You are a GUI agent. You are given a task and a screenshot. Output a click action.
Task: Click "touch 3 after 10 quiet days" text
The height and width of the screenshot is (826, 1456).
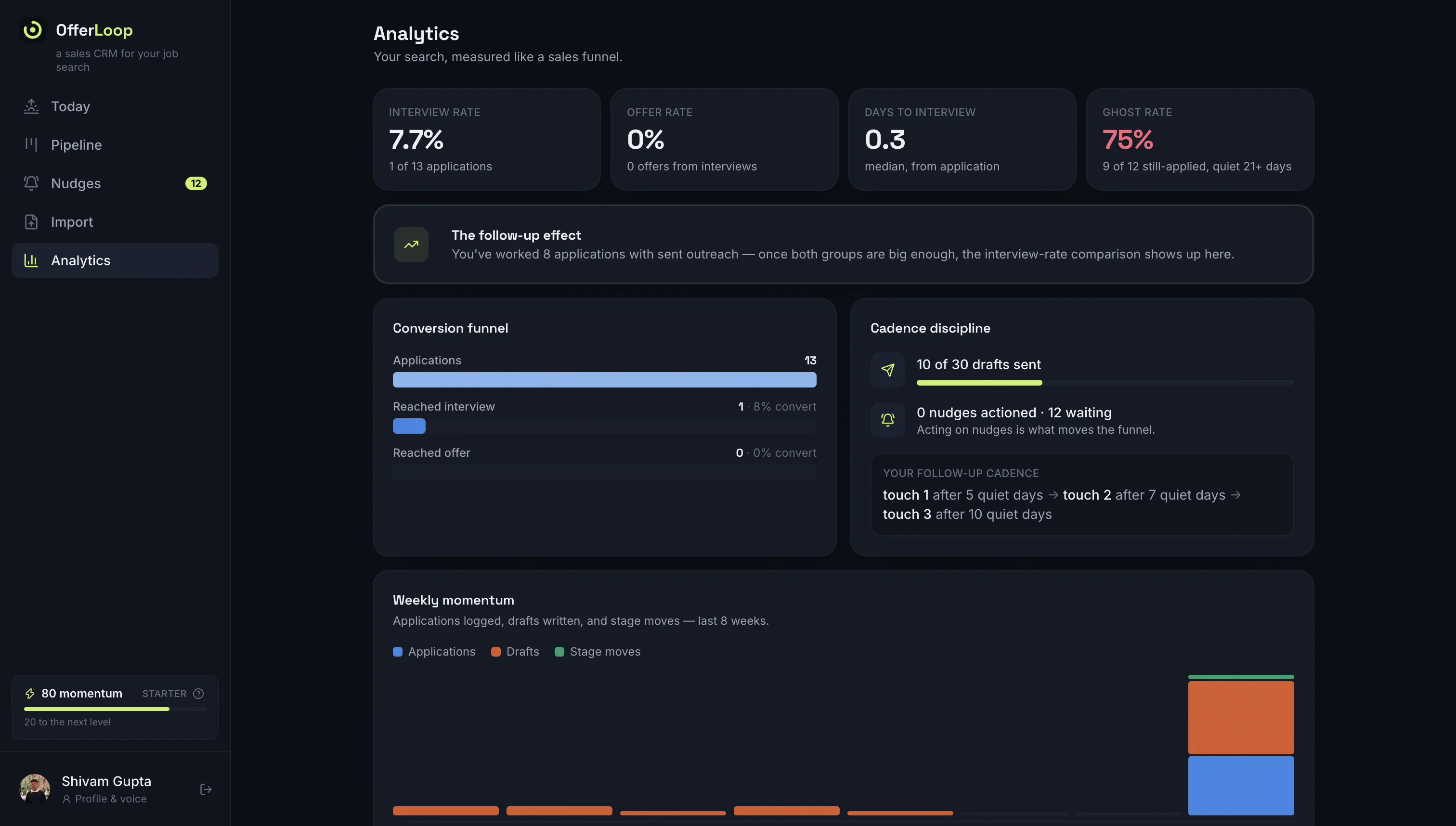[x=967, y=514]
